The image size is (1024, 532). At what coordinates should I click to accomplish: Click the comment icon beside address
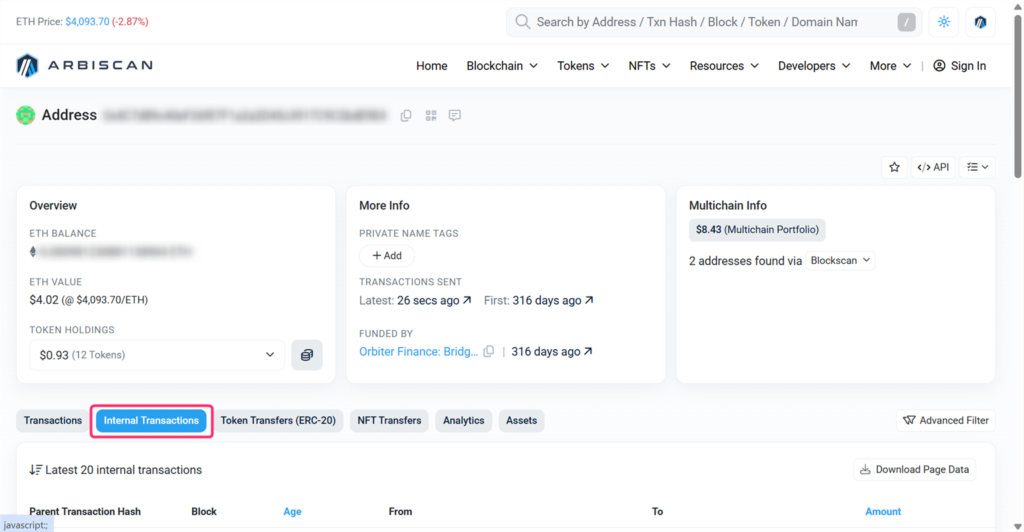click(x=455, y=116)
